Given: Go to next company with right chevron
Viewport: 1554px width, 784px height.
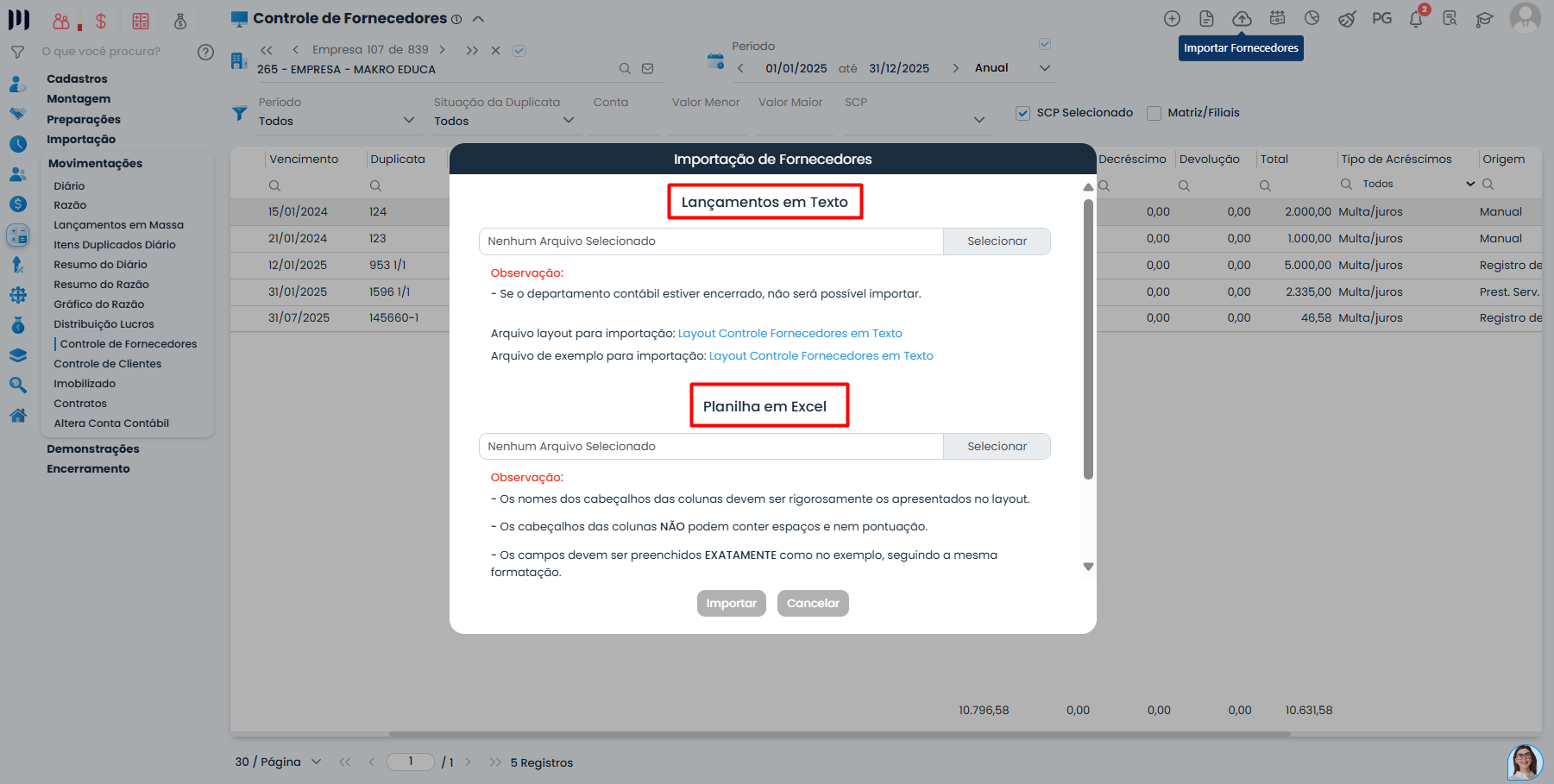Looking at the screenshot, I should click(x=443, y=50).
